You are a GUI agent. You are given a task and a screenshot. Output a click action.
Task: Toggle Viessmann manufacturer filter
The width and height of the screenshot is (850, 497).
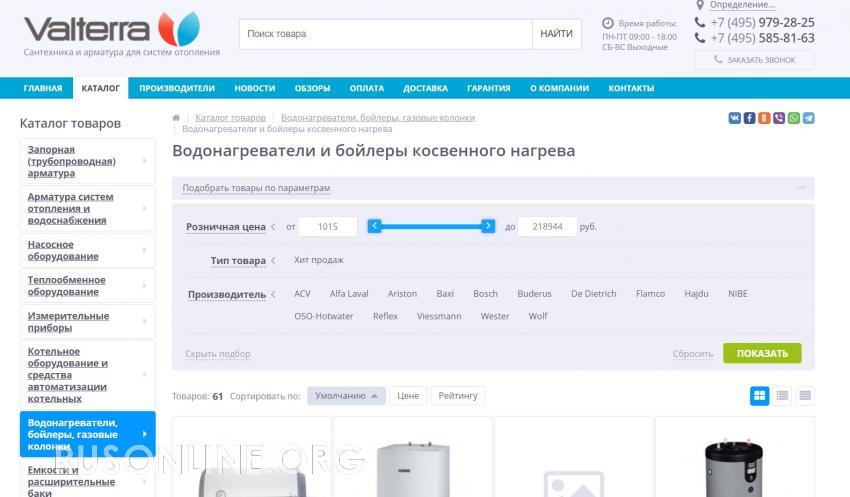click(439, 316)
